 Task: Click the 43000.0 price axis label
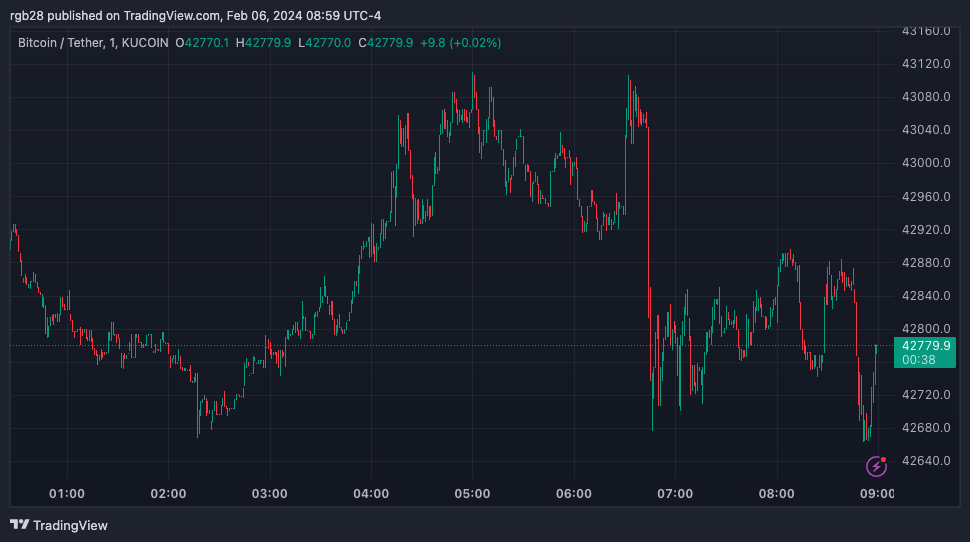(x=926, y=163)
